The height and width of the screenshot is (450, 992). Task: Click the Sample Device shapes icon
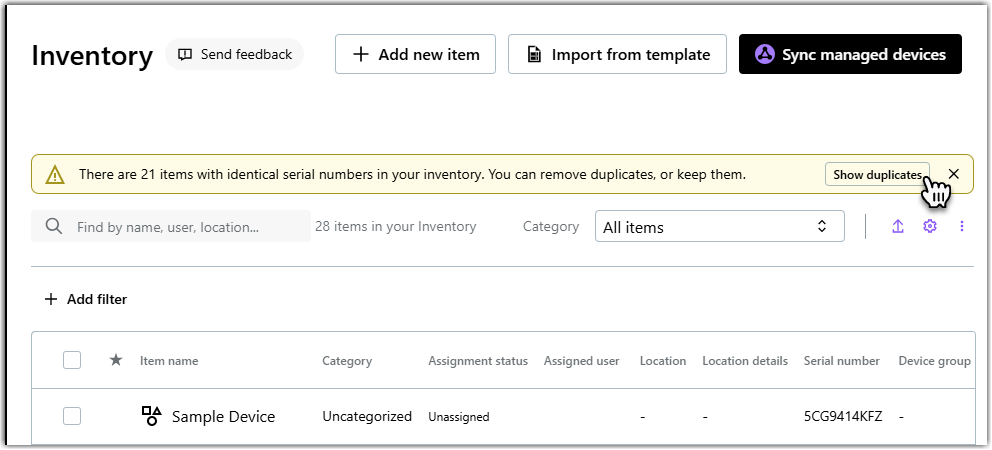(x=151, y=416)
